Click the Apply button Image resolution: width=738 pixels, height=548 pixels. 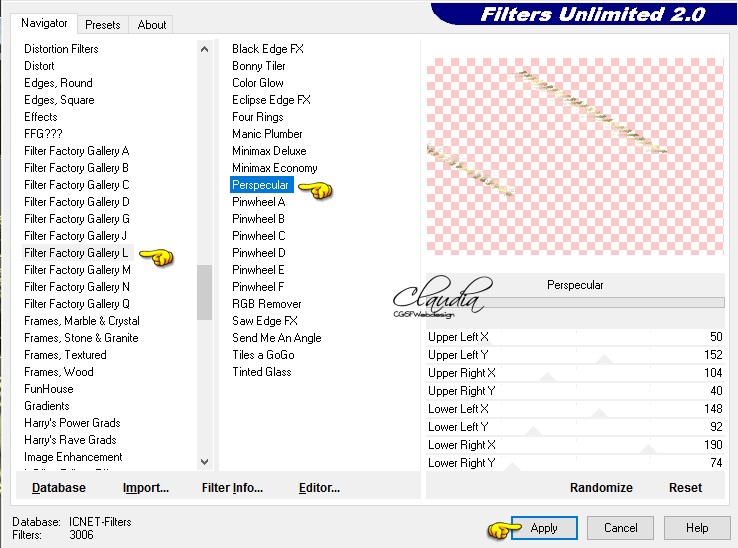[544, 528]
